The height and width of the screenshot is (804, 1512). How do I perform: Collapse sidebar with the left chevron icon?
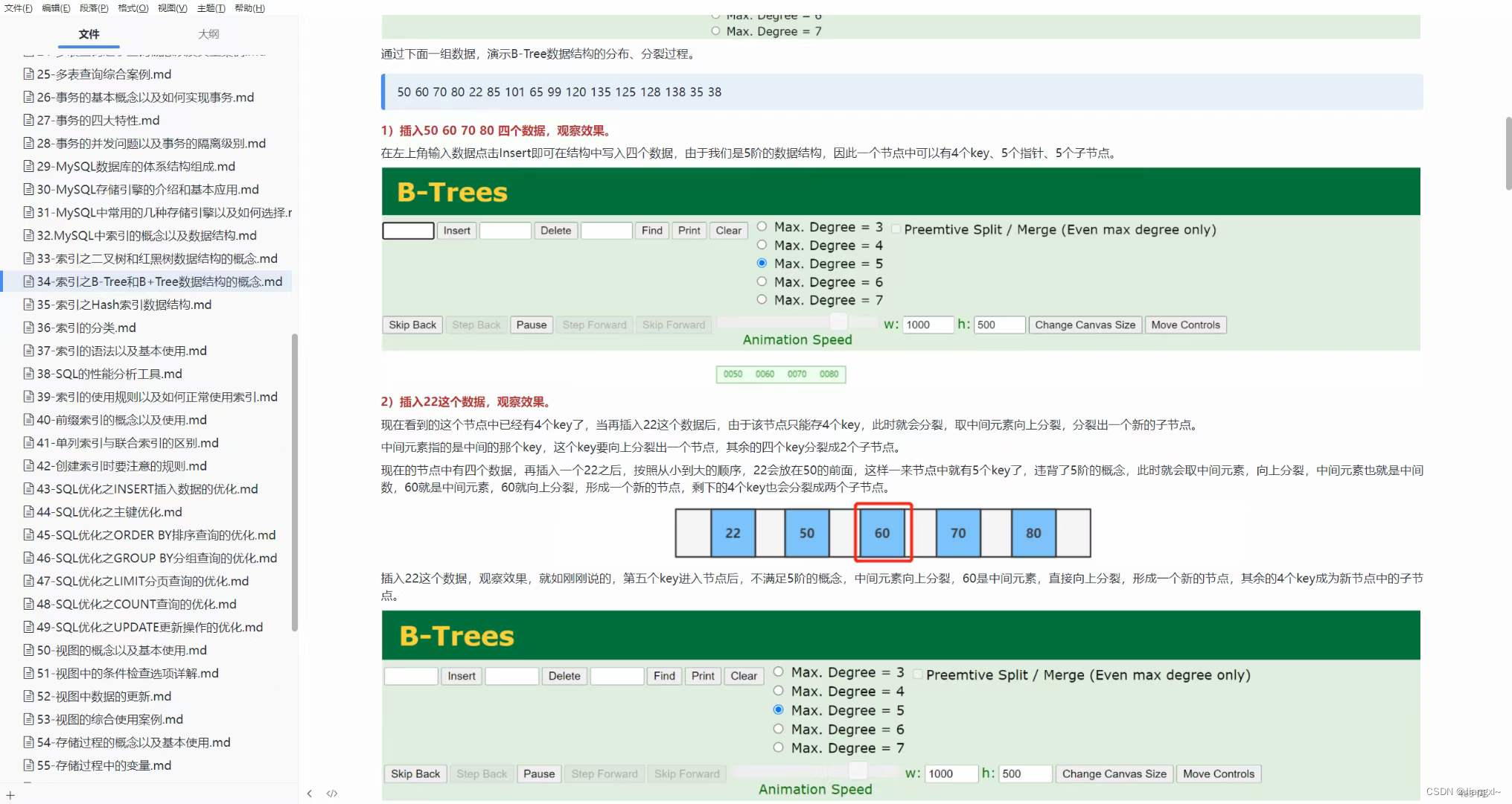coord(310,794)
